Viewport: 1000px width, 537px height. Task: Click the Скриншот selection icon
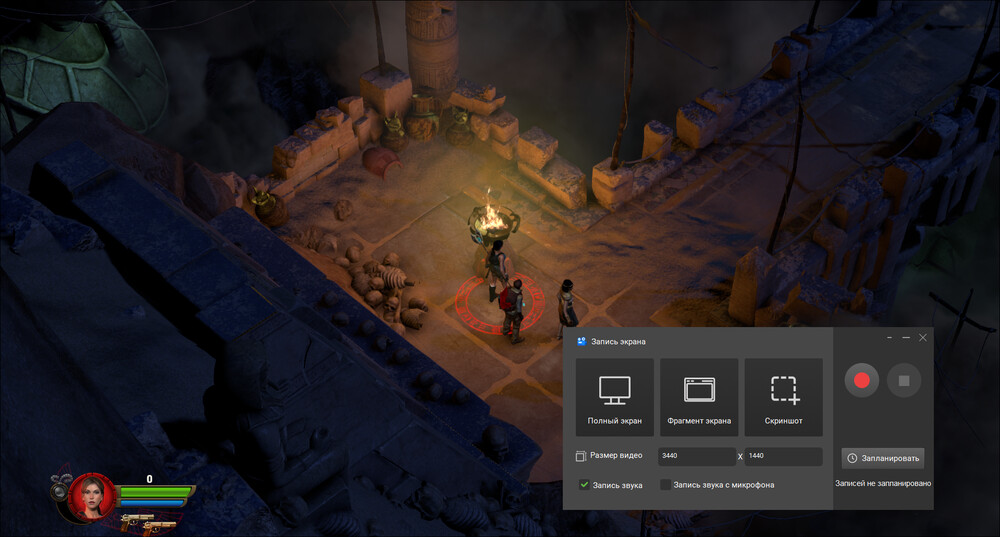point(783,397)
